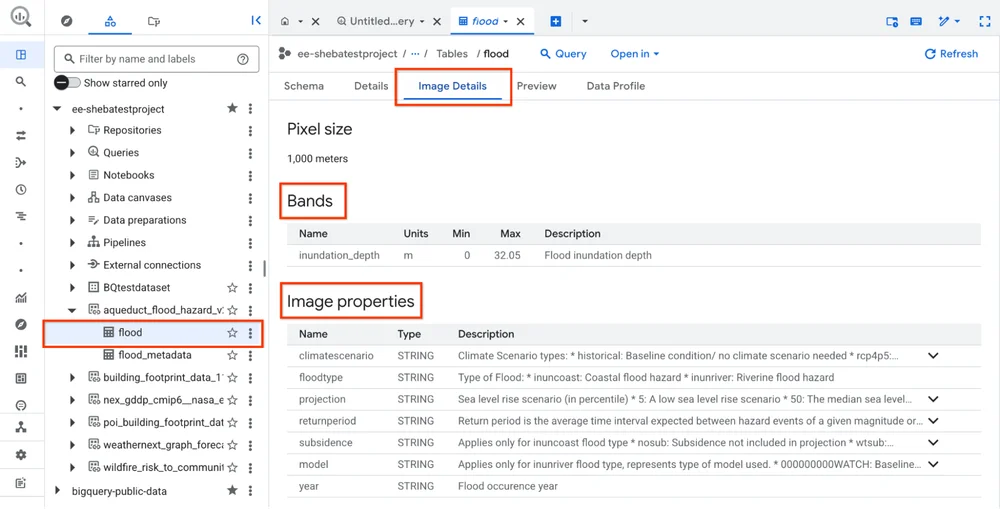Star the flood table

pos(232,332)
